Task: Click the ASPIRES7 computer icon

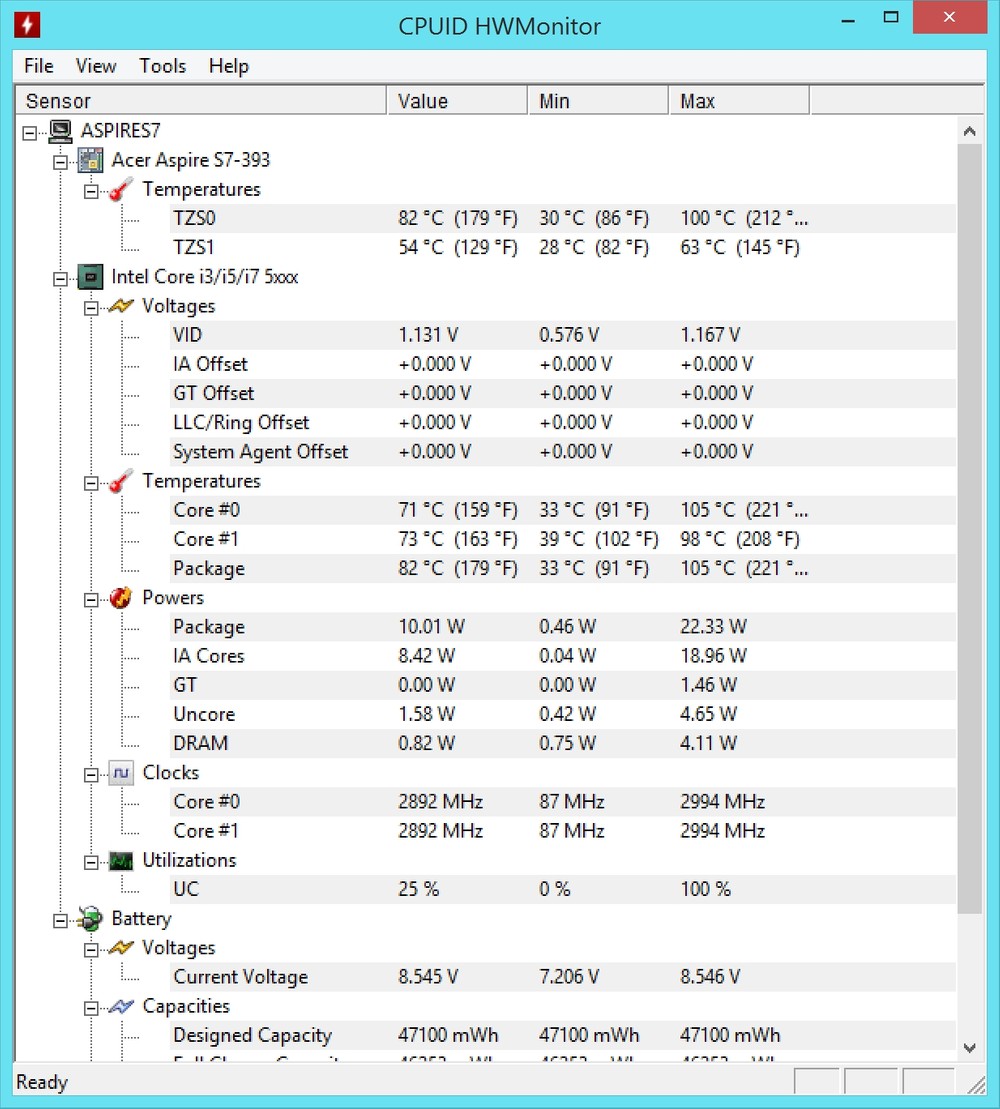Action: [x=60, y=131]
